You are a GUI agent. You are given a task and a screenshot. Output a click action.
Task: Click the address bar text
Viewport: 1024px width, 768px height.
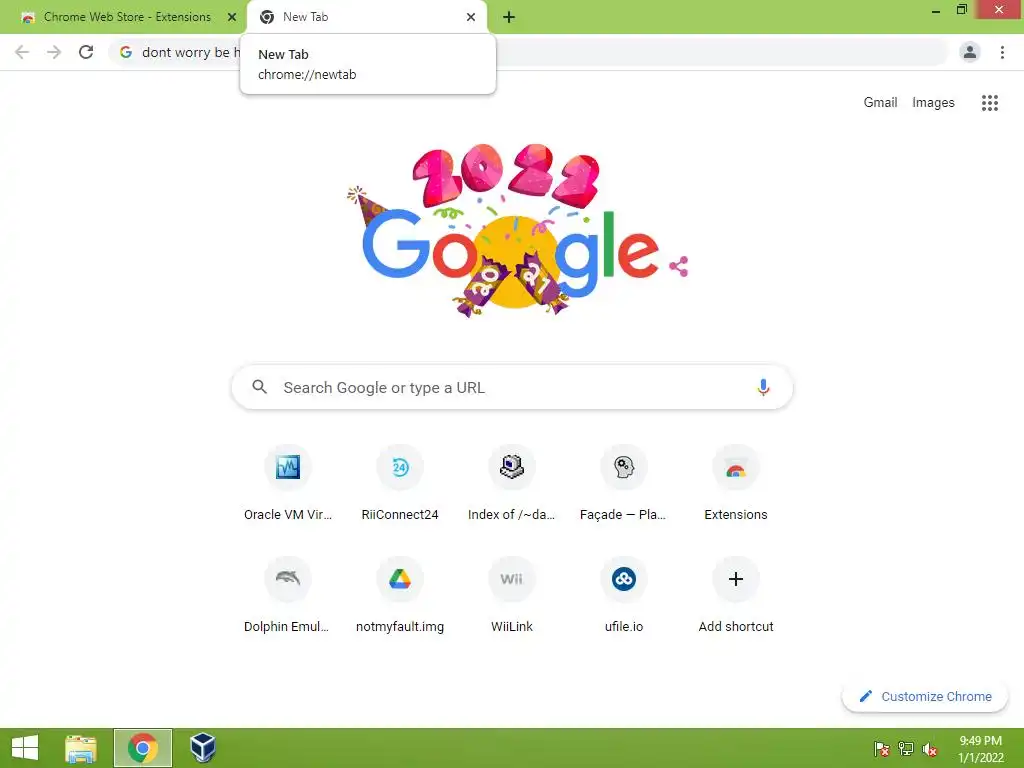point(191,52)
